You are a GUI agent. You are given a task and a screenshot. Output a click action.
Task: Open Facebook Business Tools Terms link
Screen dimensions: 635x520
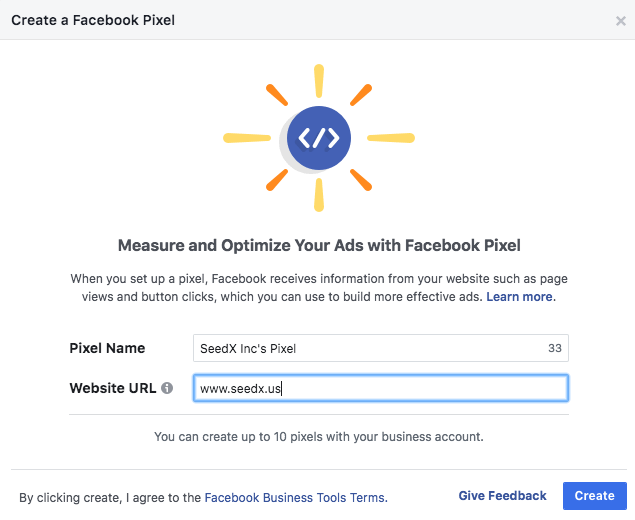[x=296, y=497]
